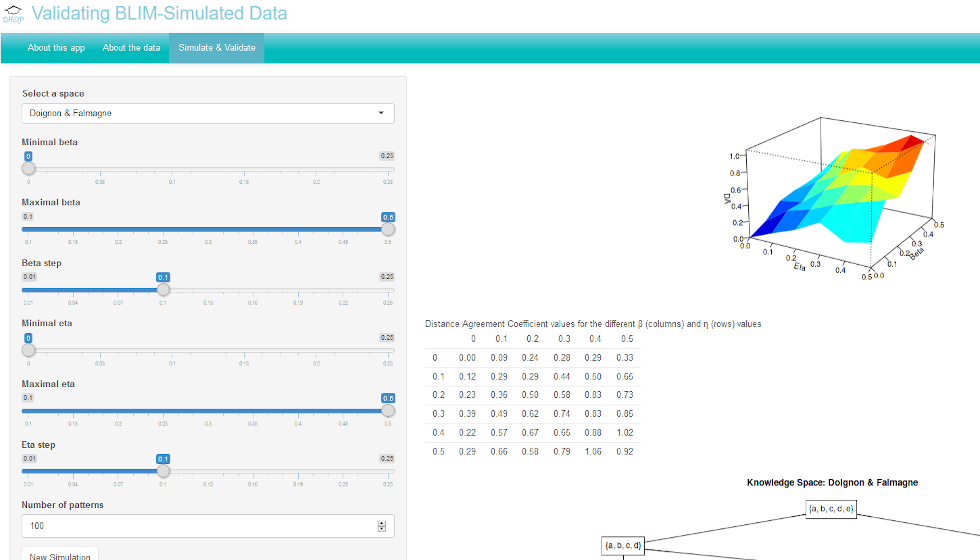Click the graduation cap app logo
This screenshot has width=980, height=560.
(x=12, y=14)
